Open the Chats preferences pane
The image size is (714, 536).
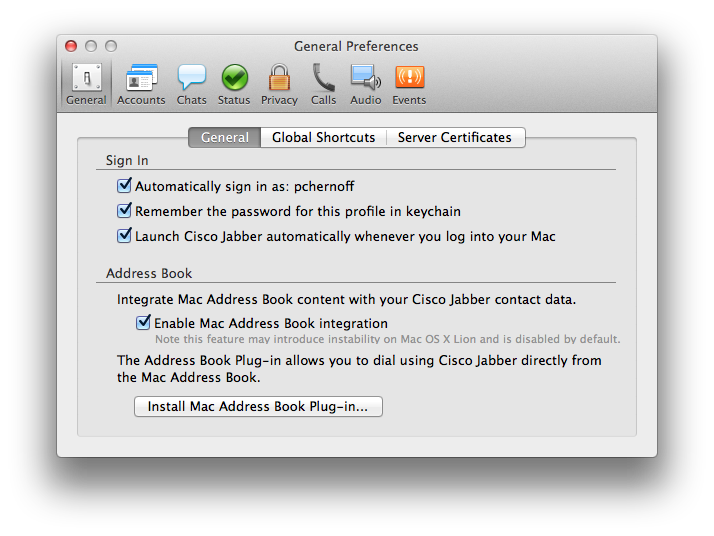click(192, 85)
